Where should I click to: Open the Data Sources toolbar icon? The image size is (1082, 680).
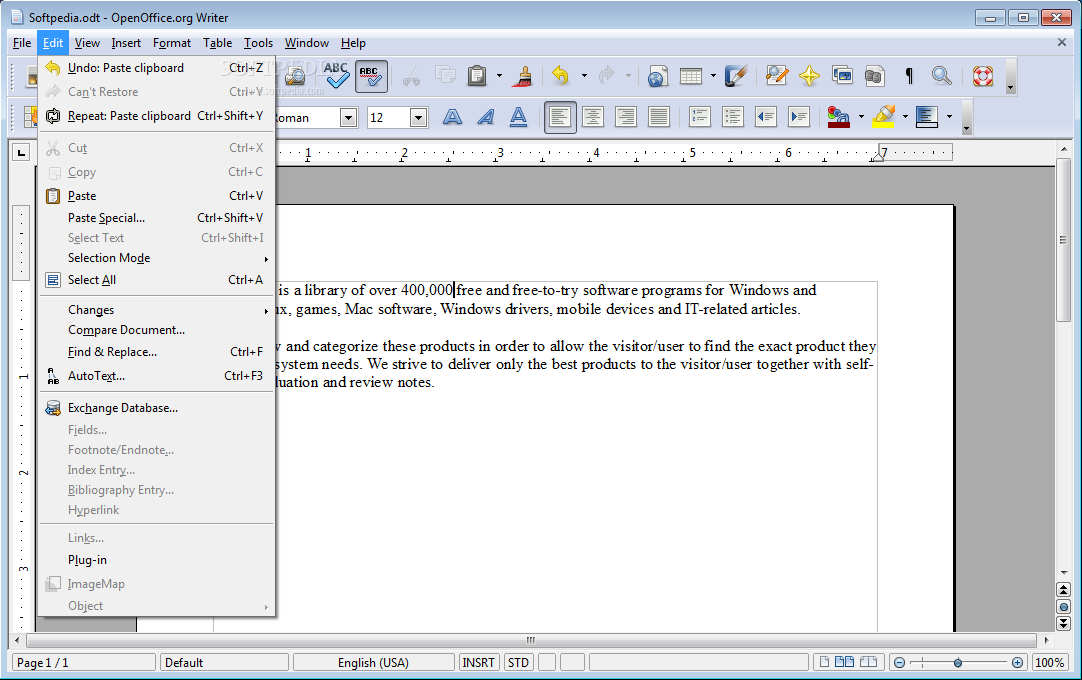click(875, 76)
